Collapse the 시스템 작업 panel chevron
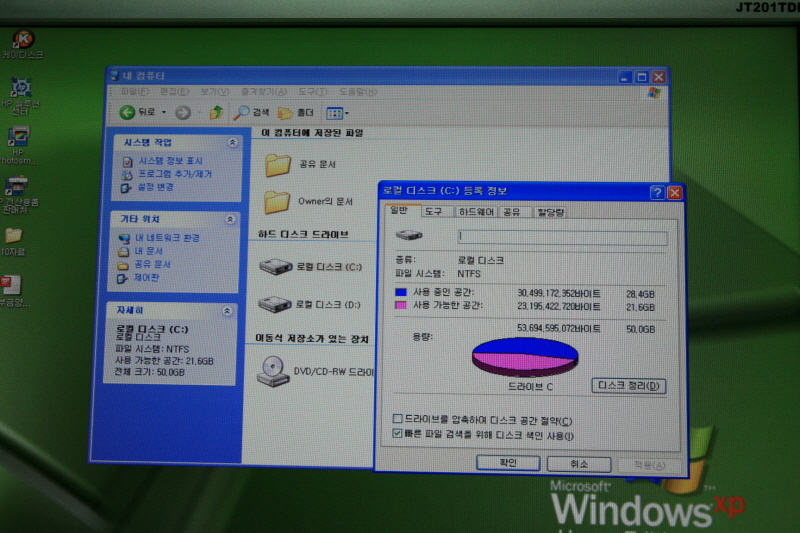Screen dimensions: 800x533 coord(233,142)
